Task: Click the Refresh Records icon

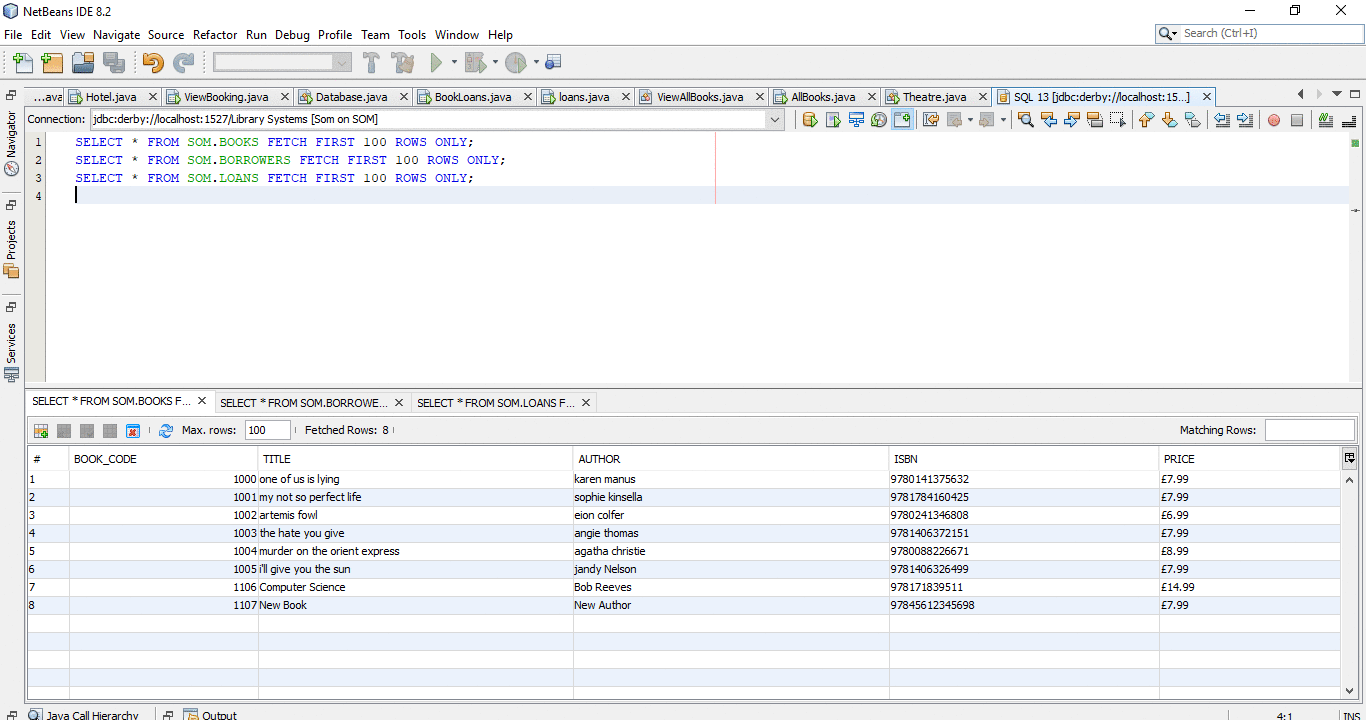Action: coord(166,431)
